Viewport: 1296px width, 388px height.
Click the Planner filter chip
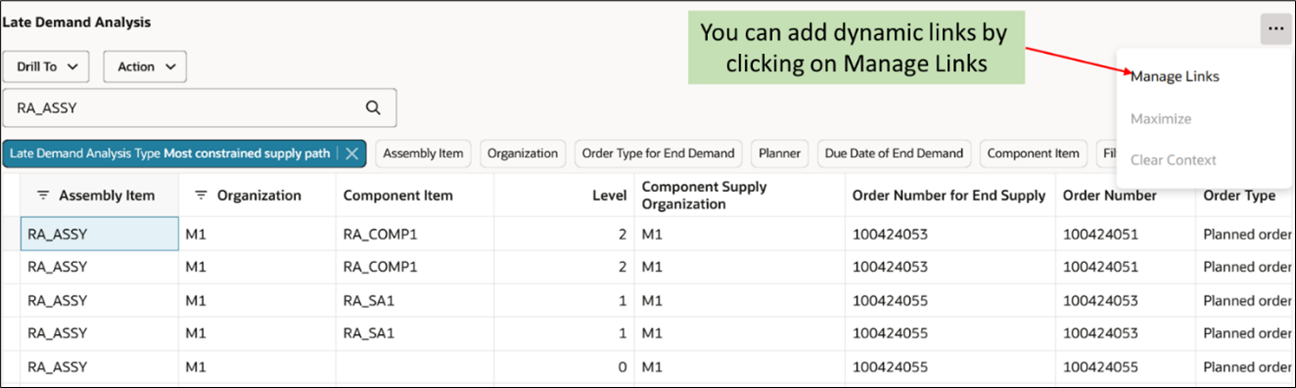780,154
